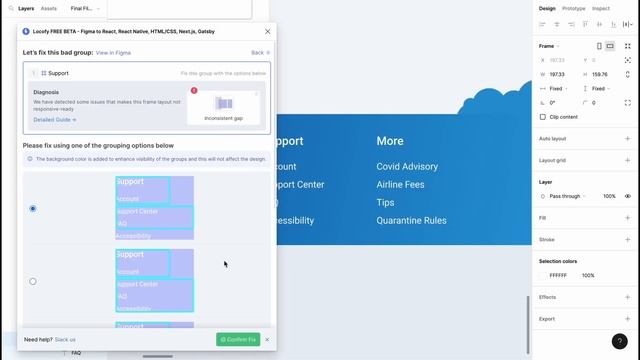Open vertical resizing Fixed dropdown
640x360 pixels.
pos(601,89)
